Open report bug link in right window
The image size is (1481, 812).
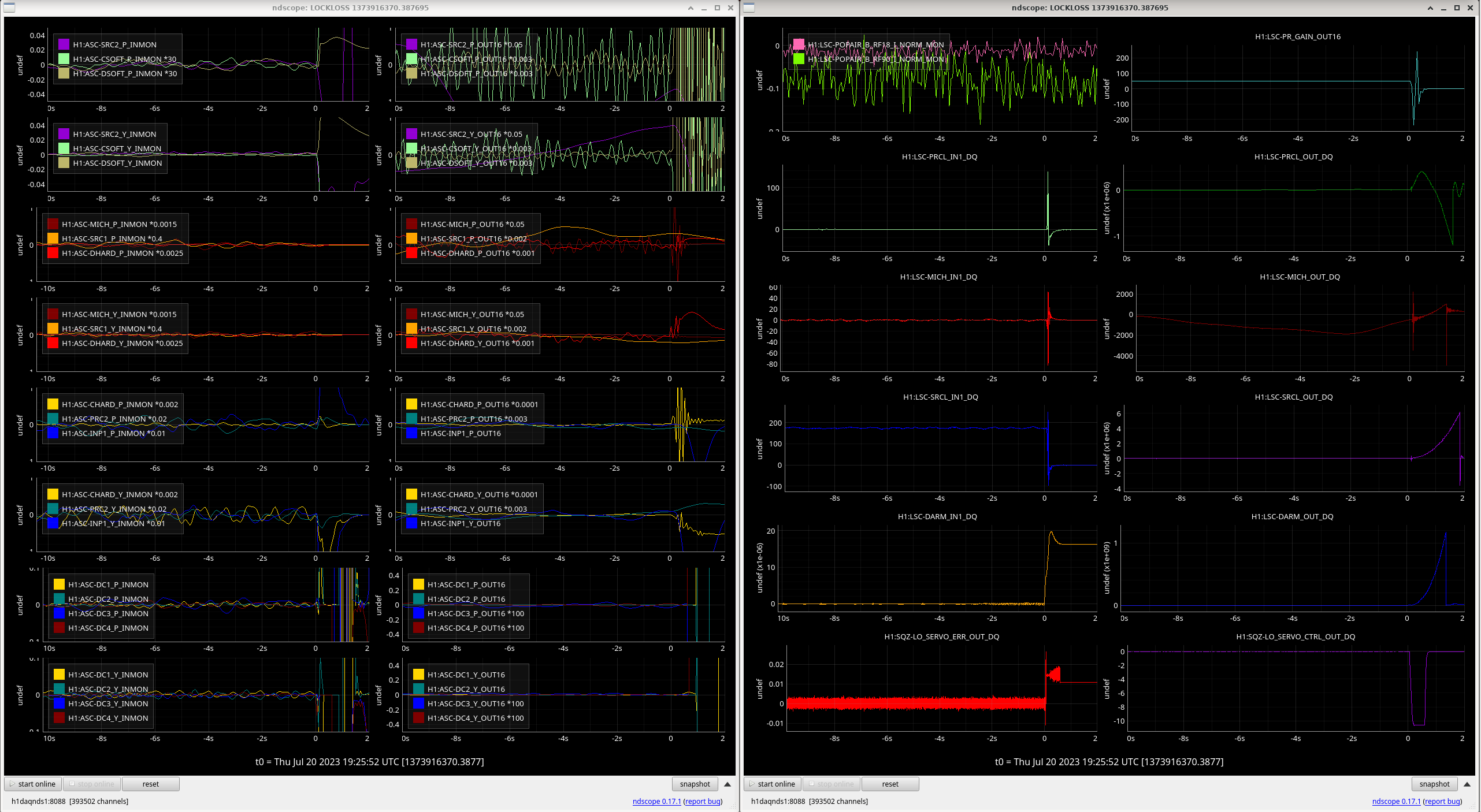tap(1442, 801)
